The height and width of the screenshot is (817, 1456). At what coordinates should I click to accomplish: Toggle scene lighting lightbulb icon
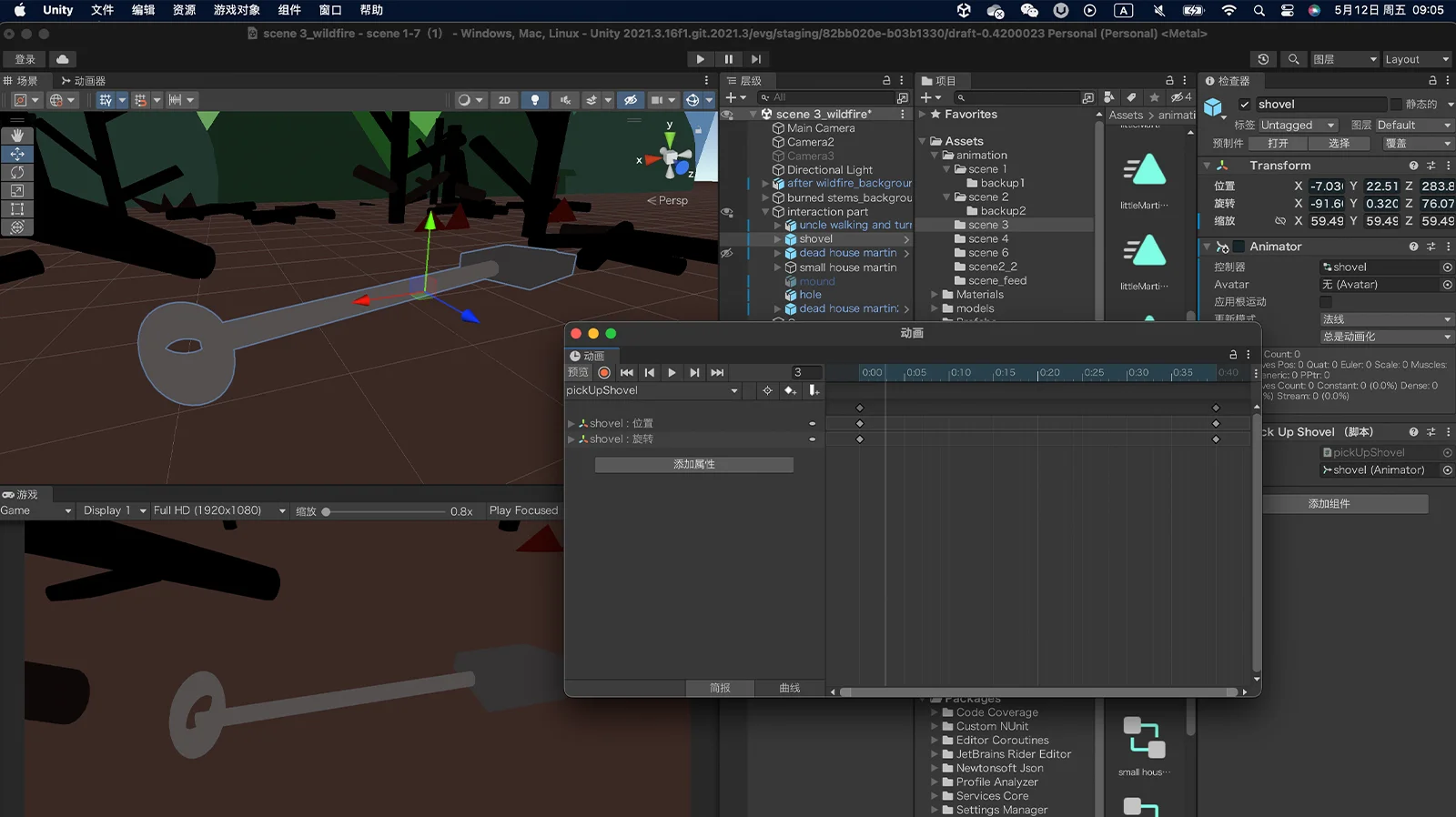(x=535, y=100)
